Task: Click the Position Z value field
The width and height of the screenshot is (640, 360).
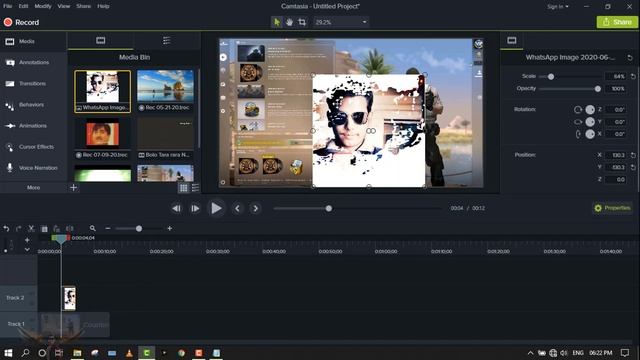Action: coord(616,180)
